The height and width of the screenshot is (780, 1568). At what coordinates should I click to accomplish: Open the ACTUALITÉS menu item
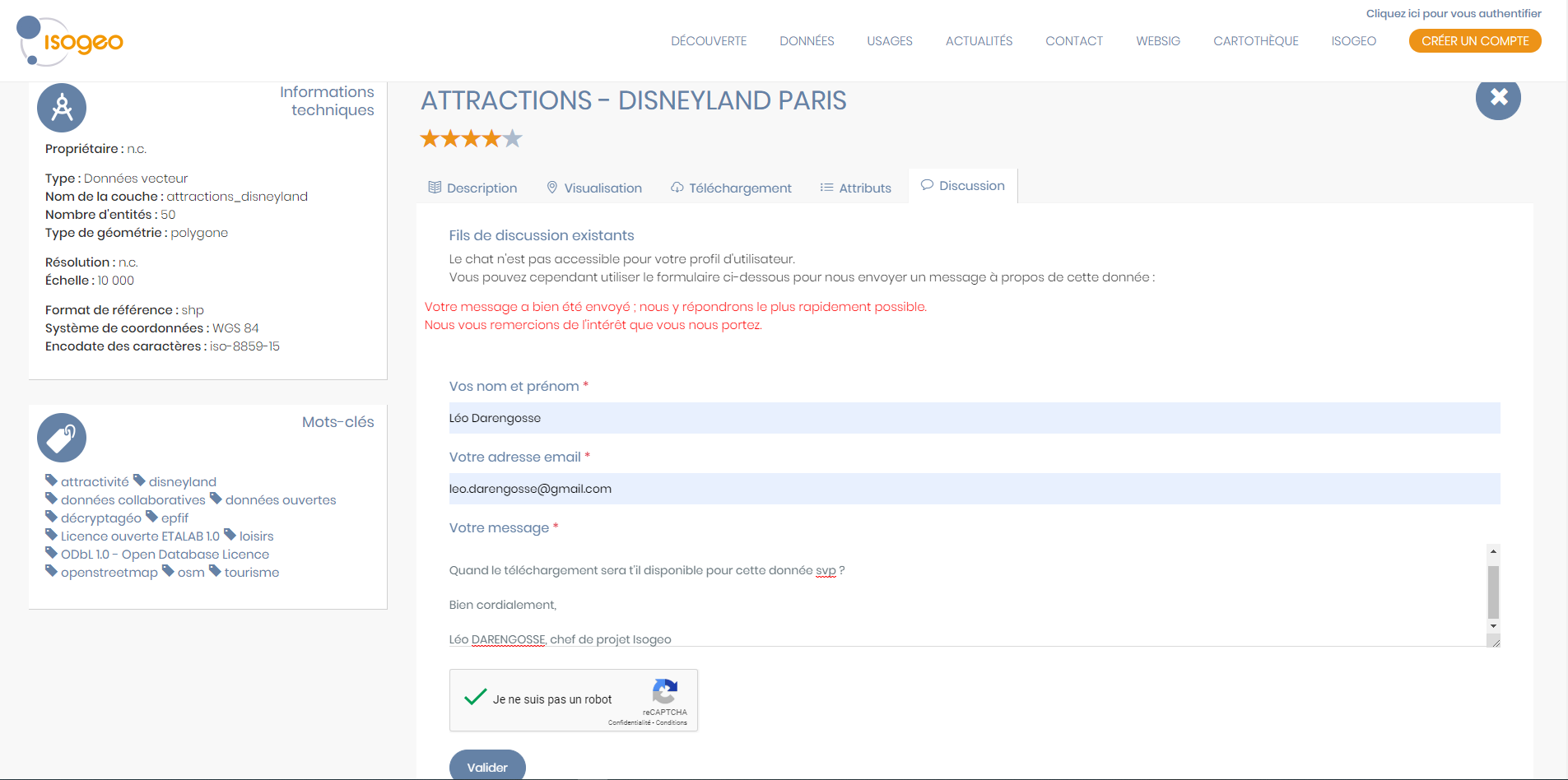tap(979, 41)
